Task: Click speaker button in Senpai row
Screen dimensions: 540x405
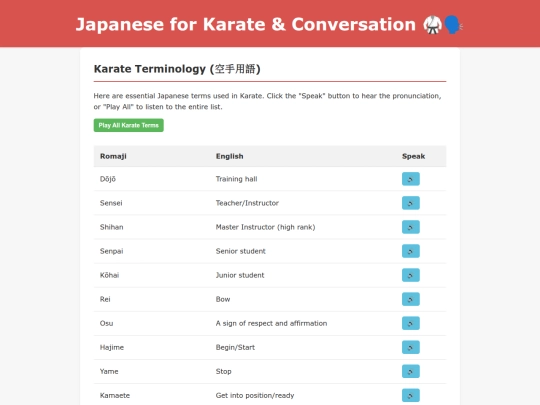Action: pyautogui.click(x=411, y=251)
